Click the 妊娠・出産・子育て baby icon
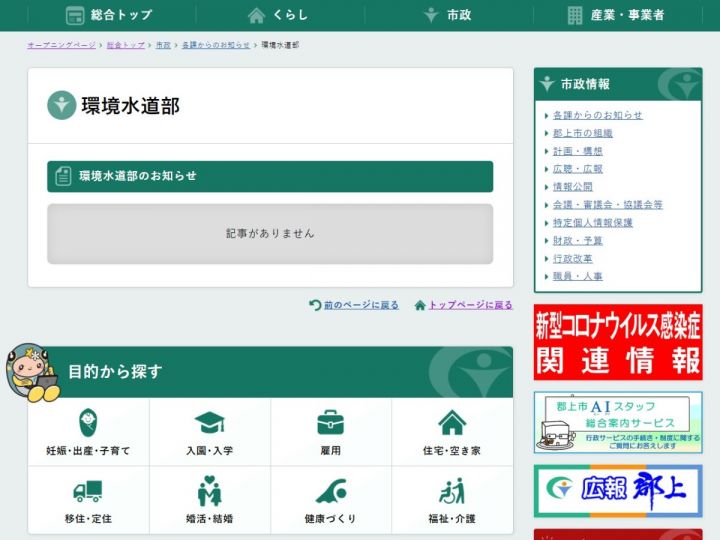This screenshot has width=720, height=540. [88, 422]
